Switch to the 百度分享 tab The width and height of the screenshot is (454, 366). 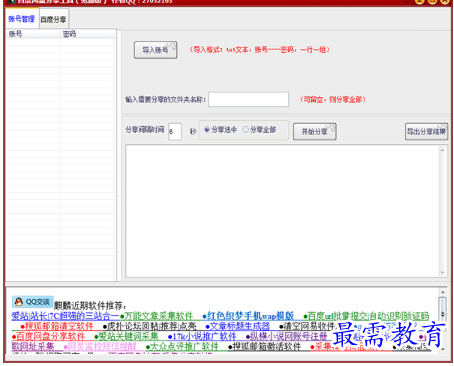coord(54,19)
